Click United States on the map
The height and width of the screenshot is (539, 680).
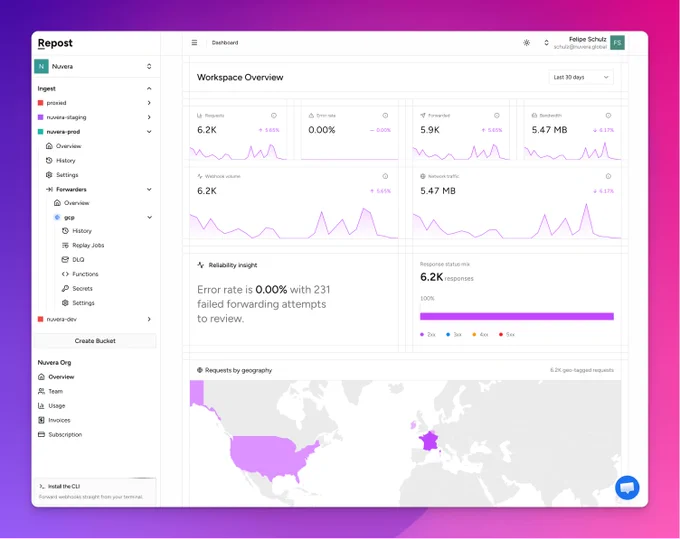tap(271, 457)
